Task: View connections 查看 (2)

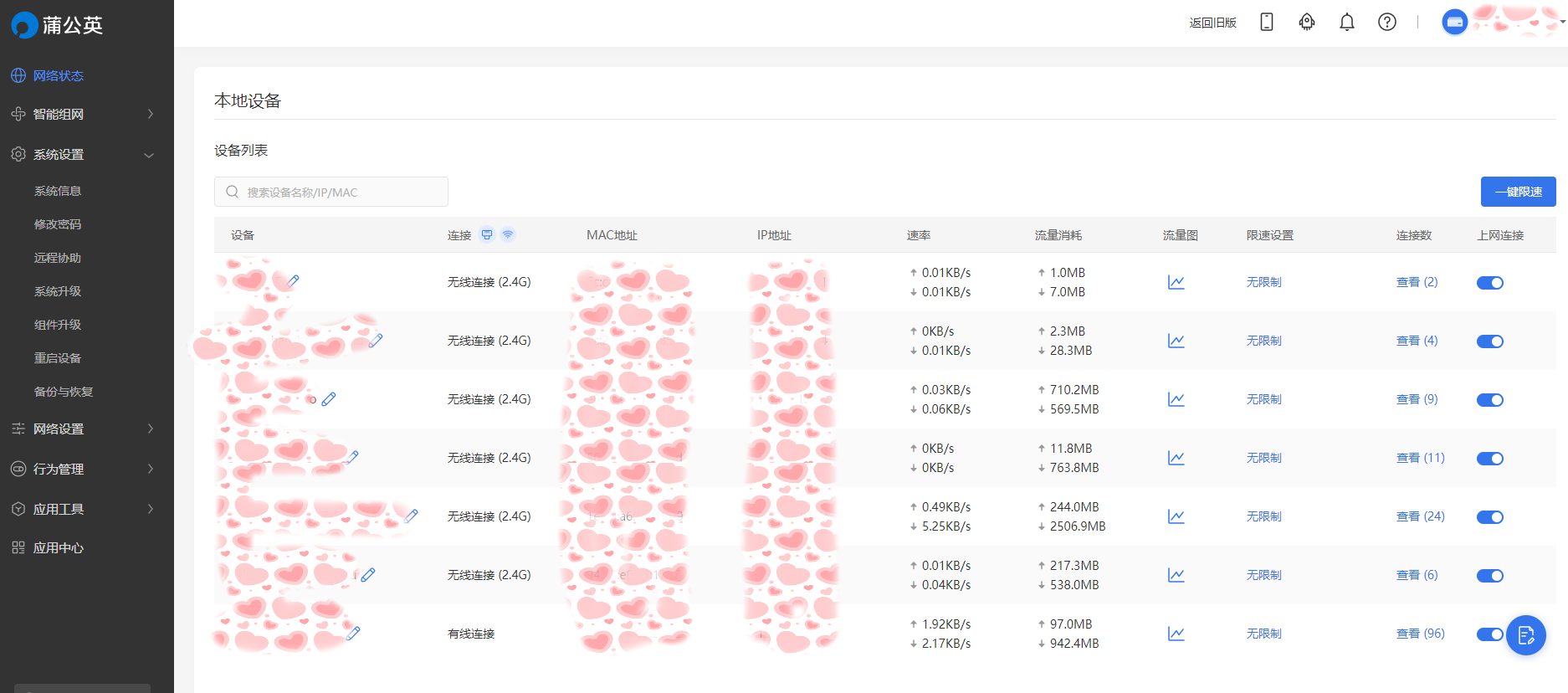Action: pos(1417,282)
